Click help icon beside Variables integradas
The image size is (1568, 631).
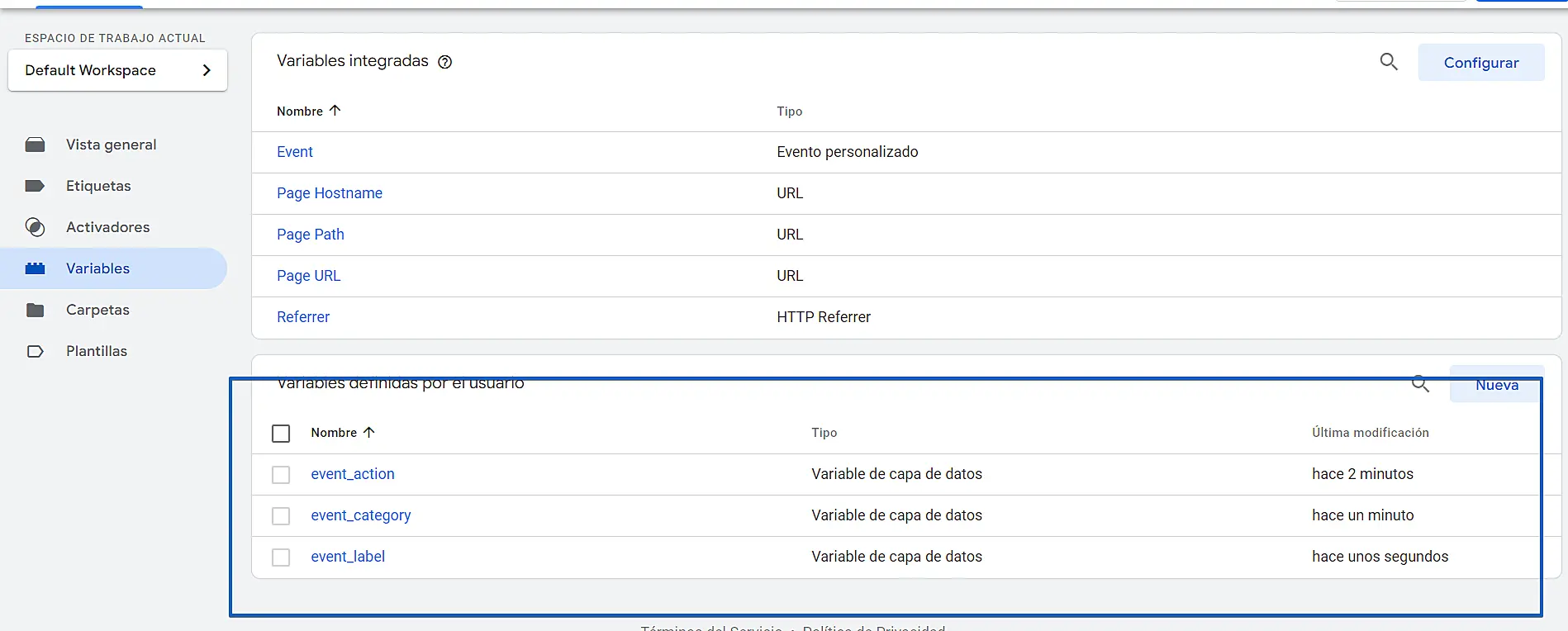pyautogui.click(x=444, y=62)
